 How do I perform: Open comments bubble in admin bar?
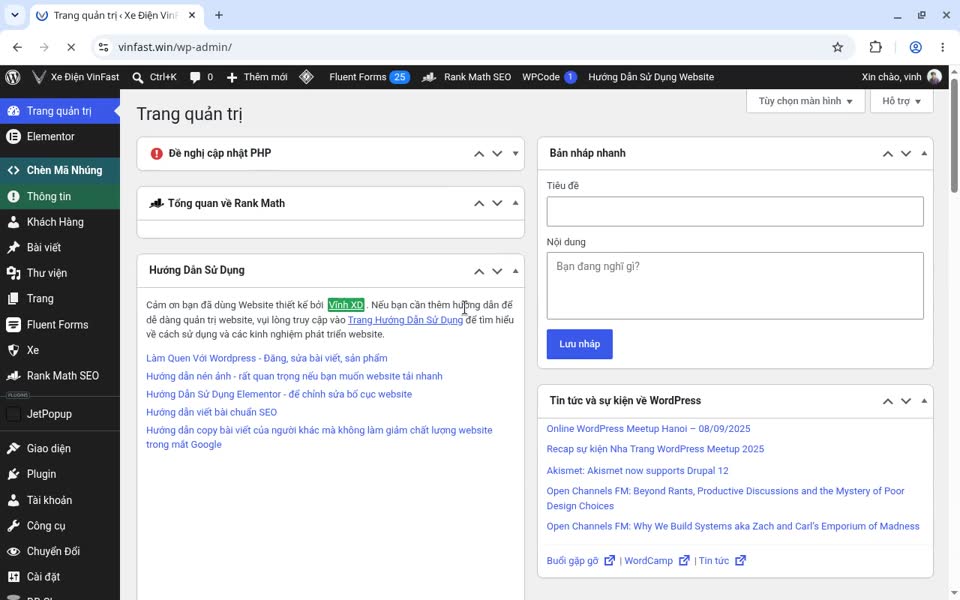click(195, 77)
